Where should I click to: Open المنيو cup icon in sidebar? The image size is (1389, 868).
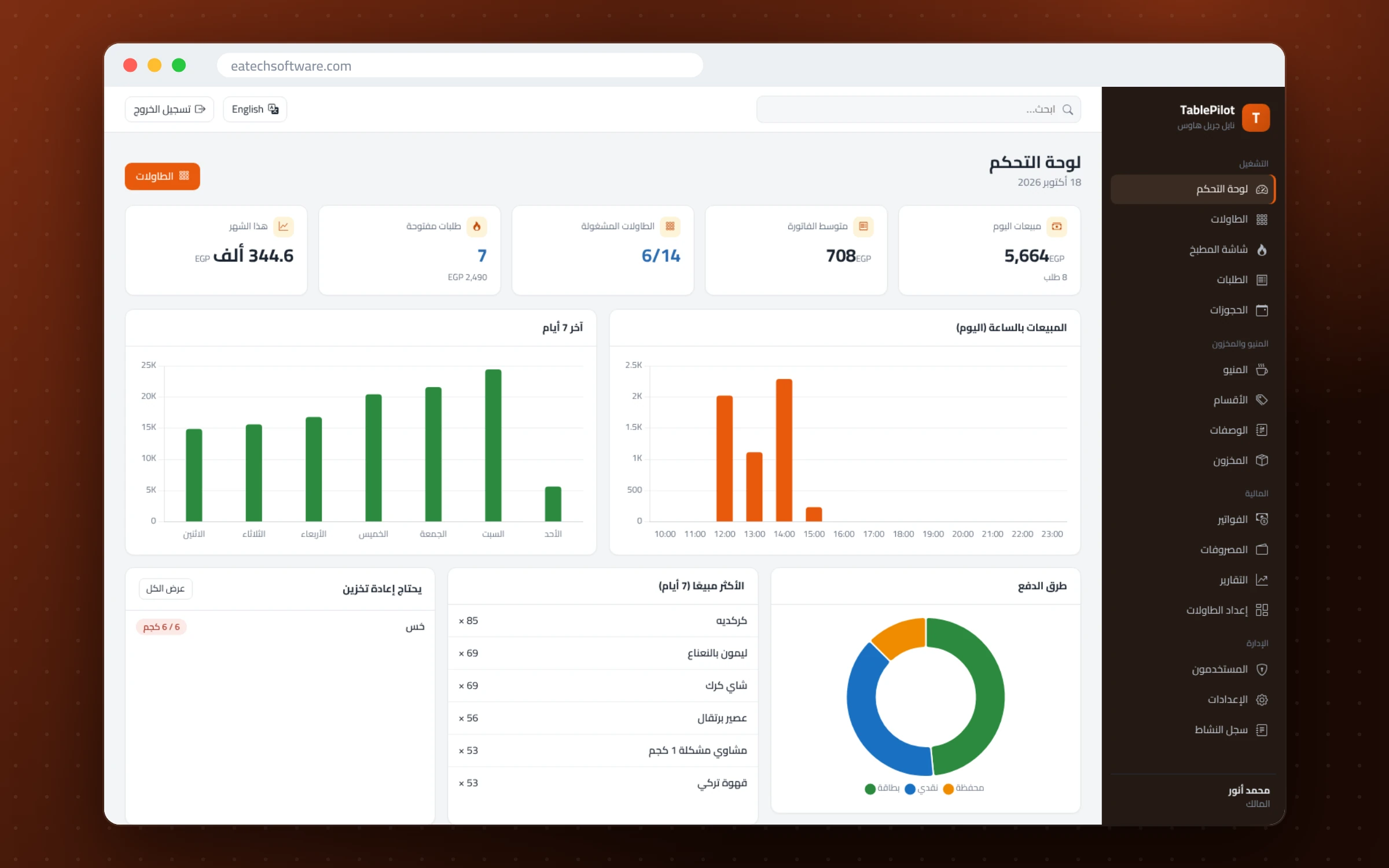point(1262,370)
